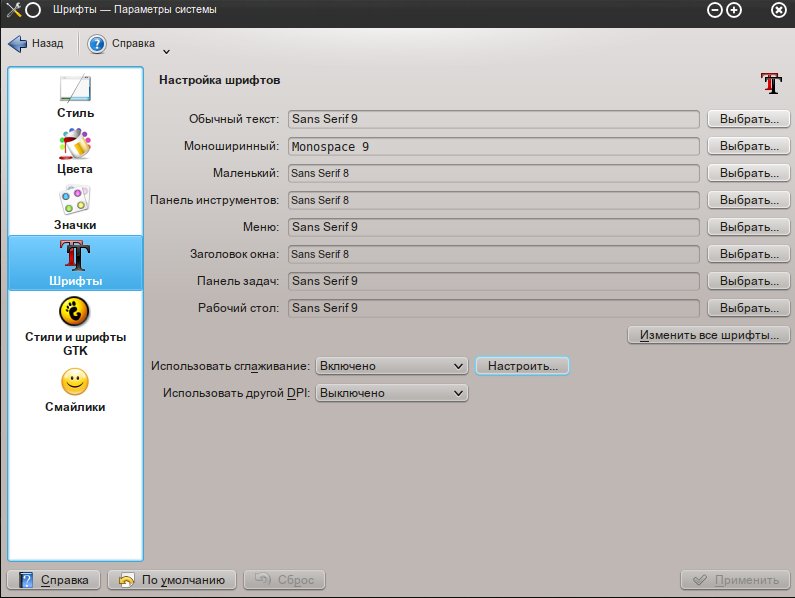Click Настроить anti-aliasing settings button
Screen dimensions: 795x598
click(x=522, y=366)
